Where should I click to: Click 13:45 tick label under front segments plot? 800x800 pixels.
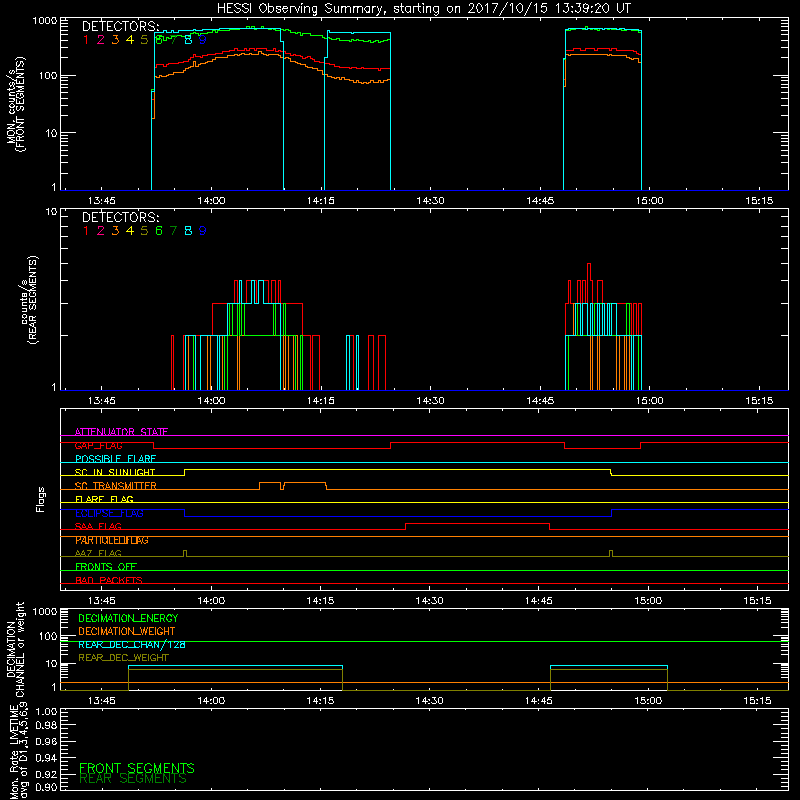102,201
